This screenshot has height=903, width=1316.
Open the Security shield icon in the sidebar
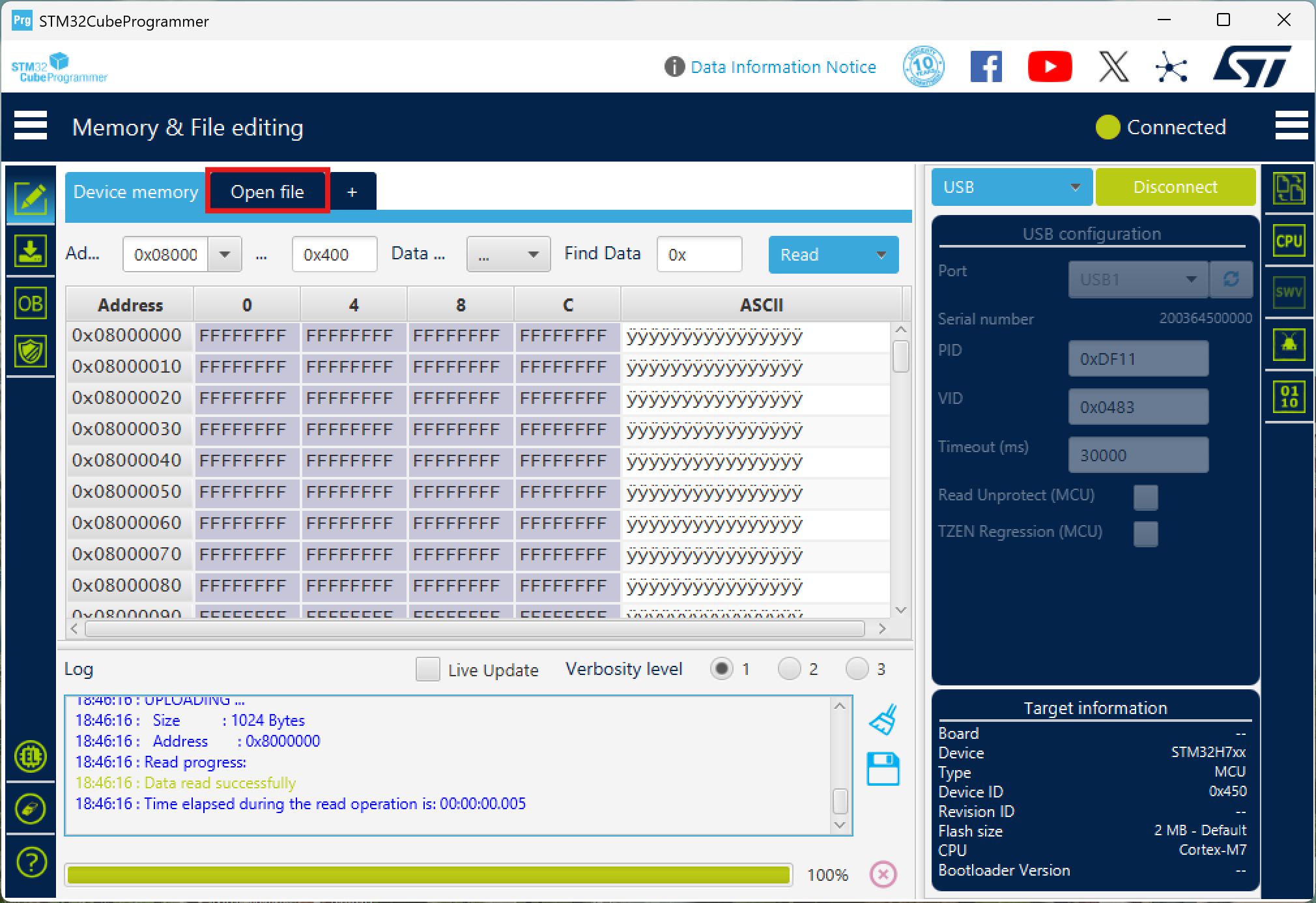point(30,352)
